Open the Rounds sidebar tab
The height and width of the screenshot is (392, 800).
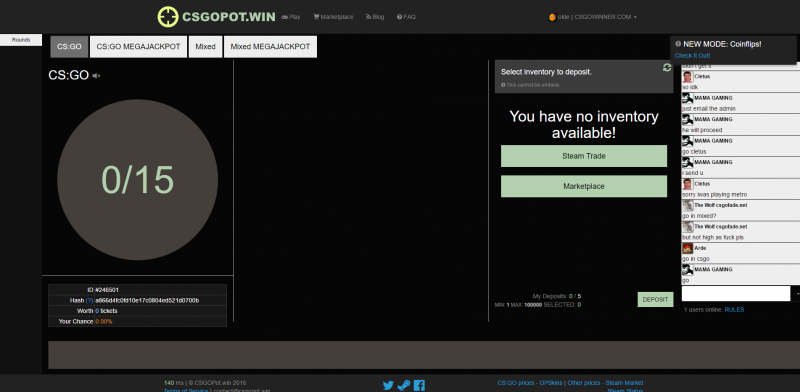tap(21, 40)
